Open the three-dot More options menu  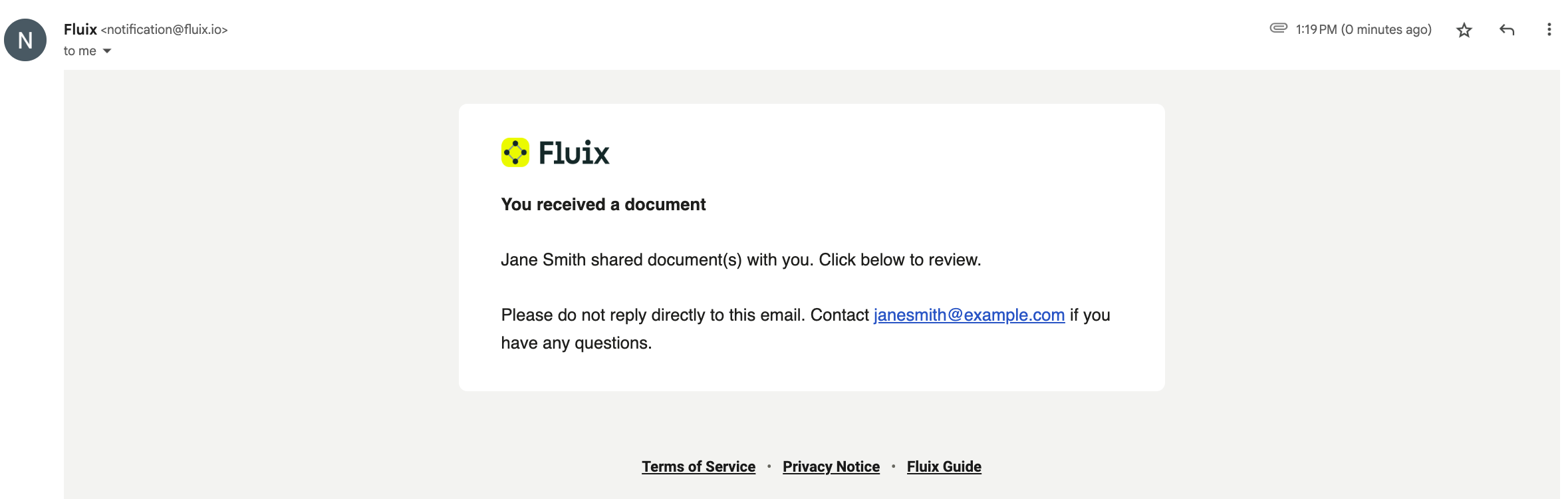click(1549, 30)
